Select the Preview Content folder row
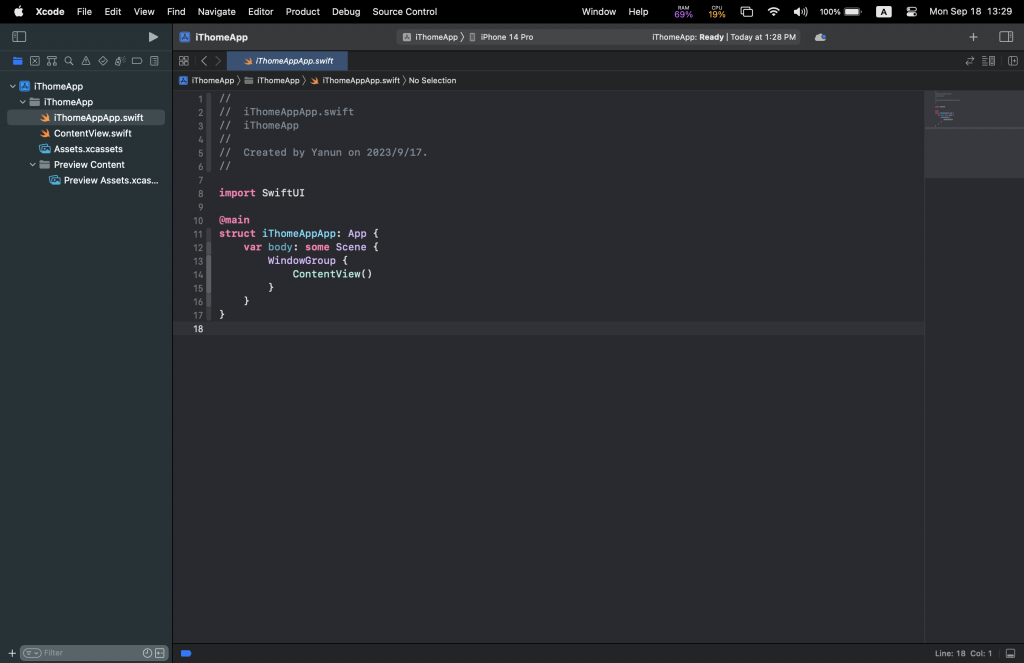 (x=86, y=165)
